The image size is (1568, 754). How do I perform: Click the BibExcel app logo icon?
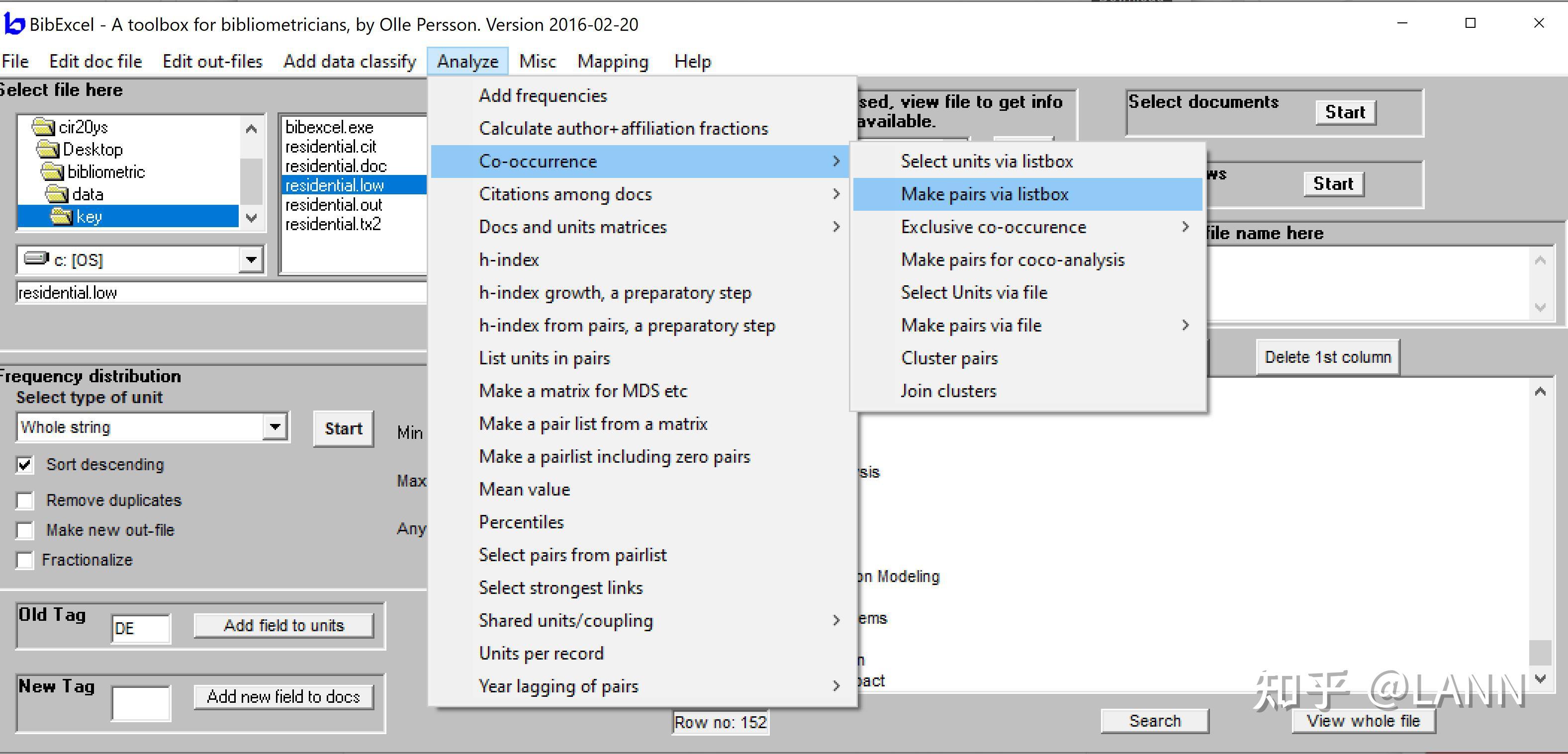click(14, 24)
